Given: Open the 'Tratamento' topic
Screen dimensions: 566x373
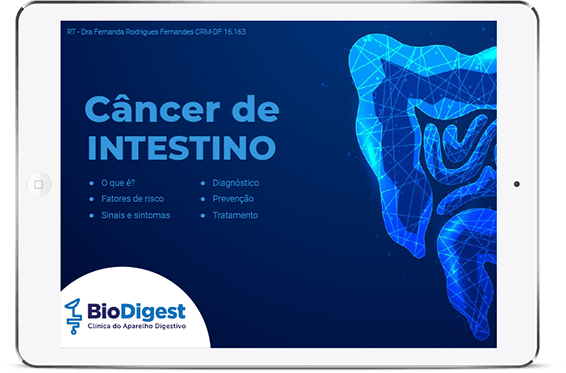Looking at the screenshot, I should click(235, 215).
